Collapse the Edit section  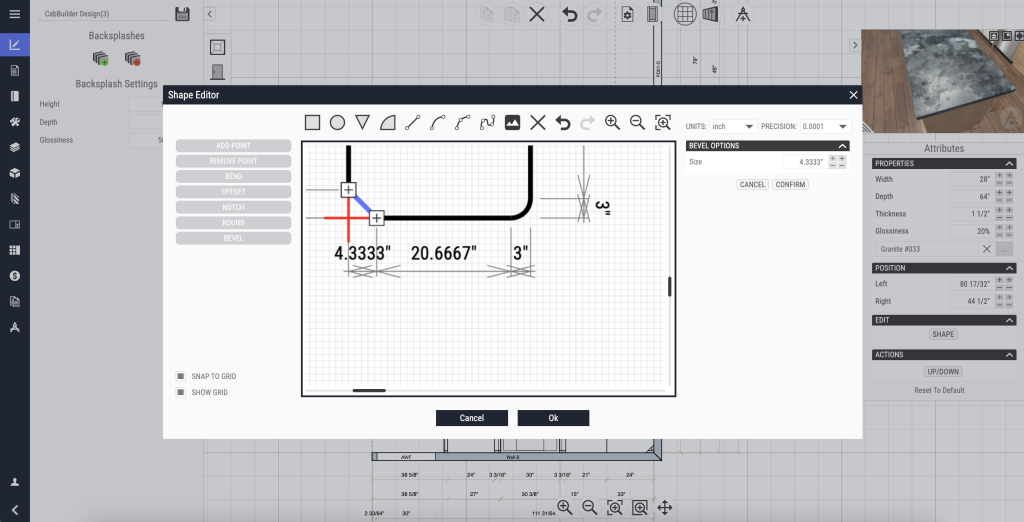tap(1010, 320)
